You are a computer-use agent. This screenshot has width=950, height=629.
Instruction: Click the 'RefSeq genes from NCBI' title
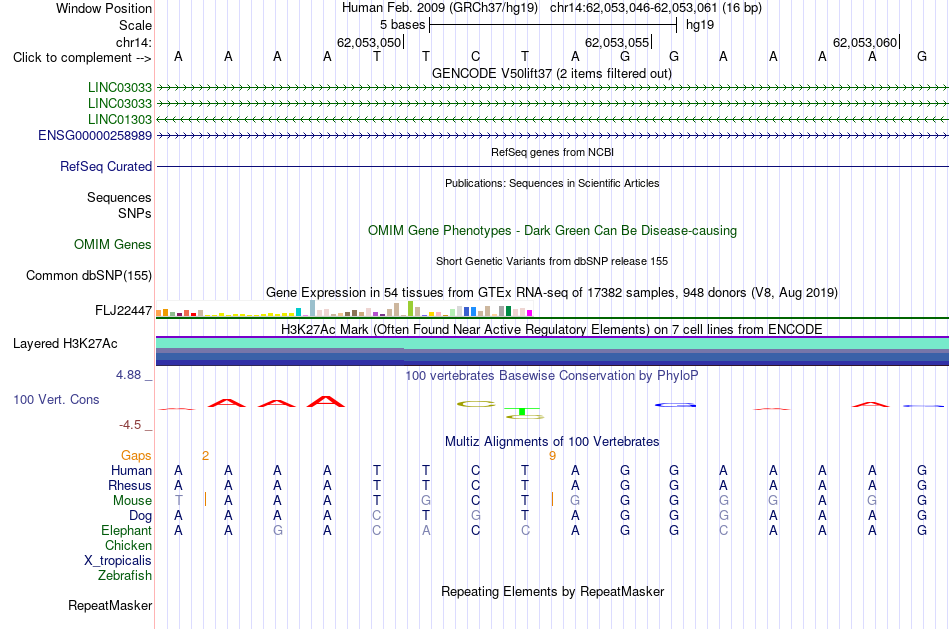(x=553, y=152)
